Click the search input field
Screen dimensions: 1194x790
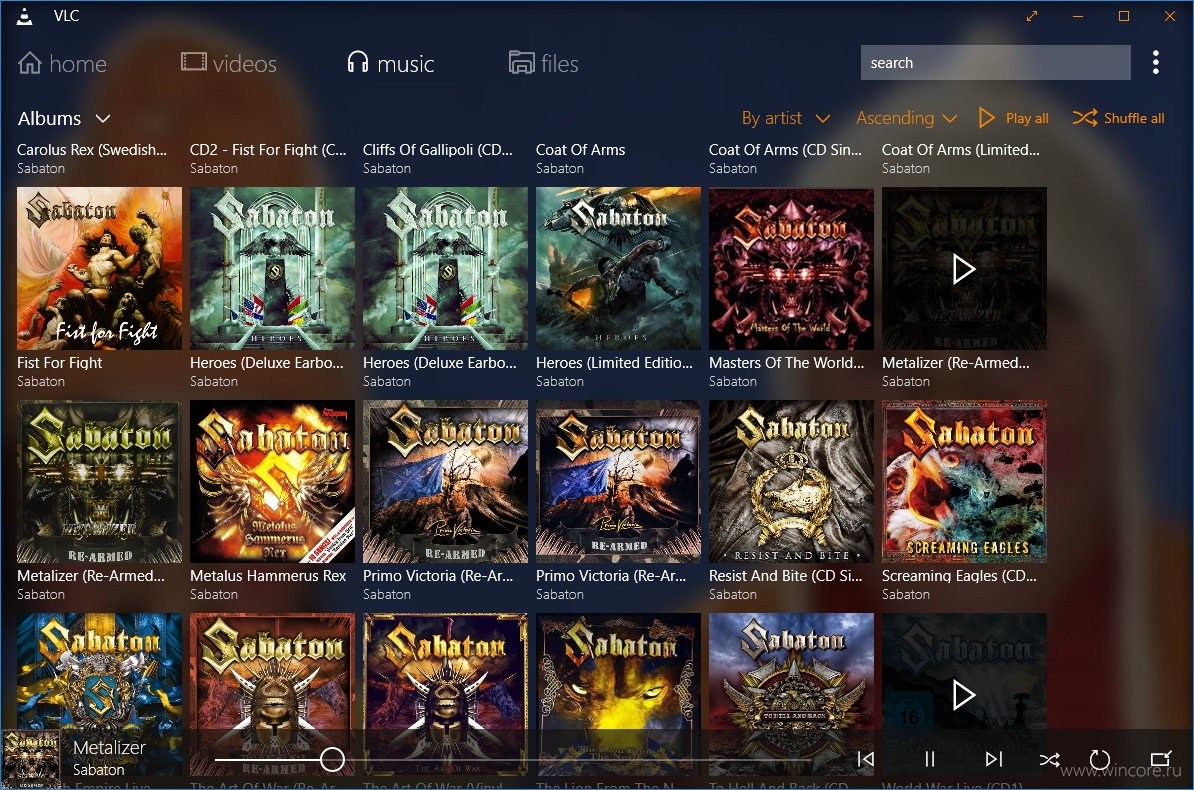995,62
